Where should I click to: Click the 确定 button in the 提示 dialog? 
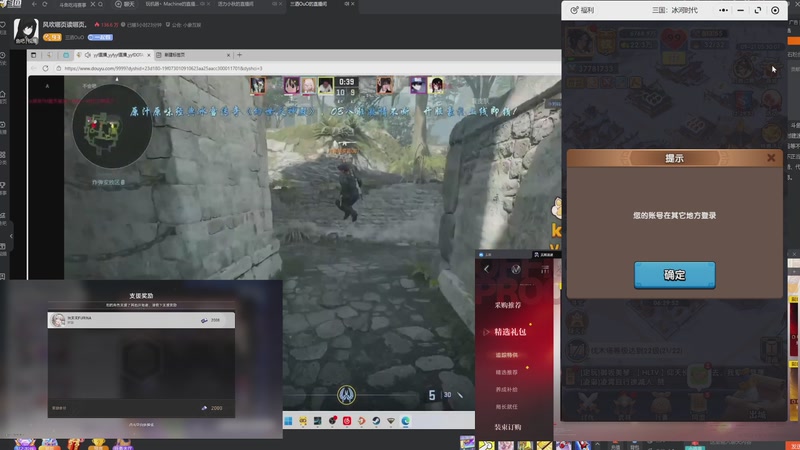tap(674, 275)
